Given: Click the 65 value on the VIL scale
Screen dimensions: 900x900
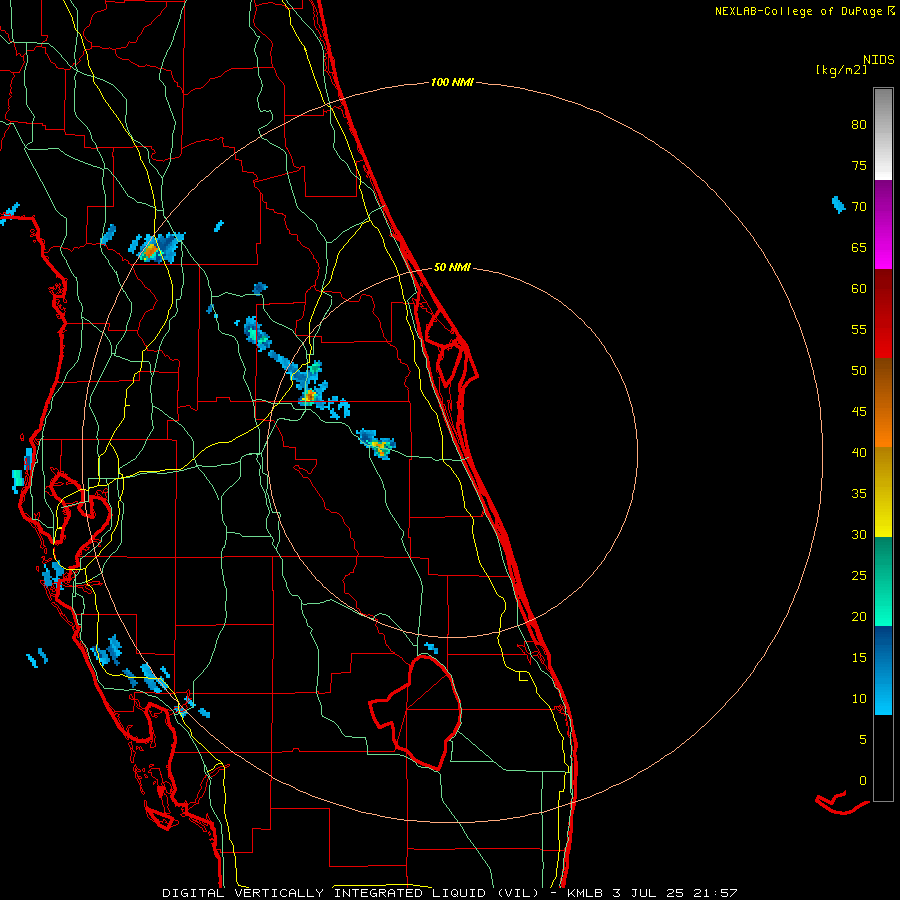Looking at the screenshot, I should click(859, 247).
